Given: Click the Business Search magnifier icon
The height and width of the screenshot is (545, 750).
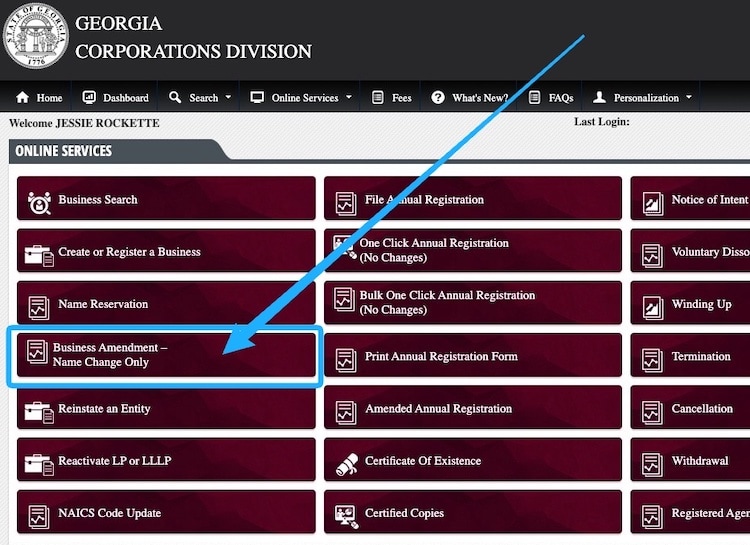Looking at the screenshot, I should (x=39, y=200).
